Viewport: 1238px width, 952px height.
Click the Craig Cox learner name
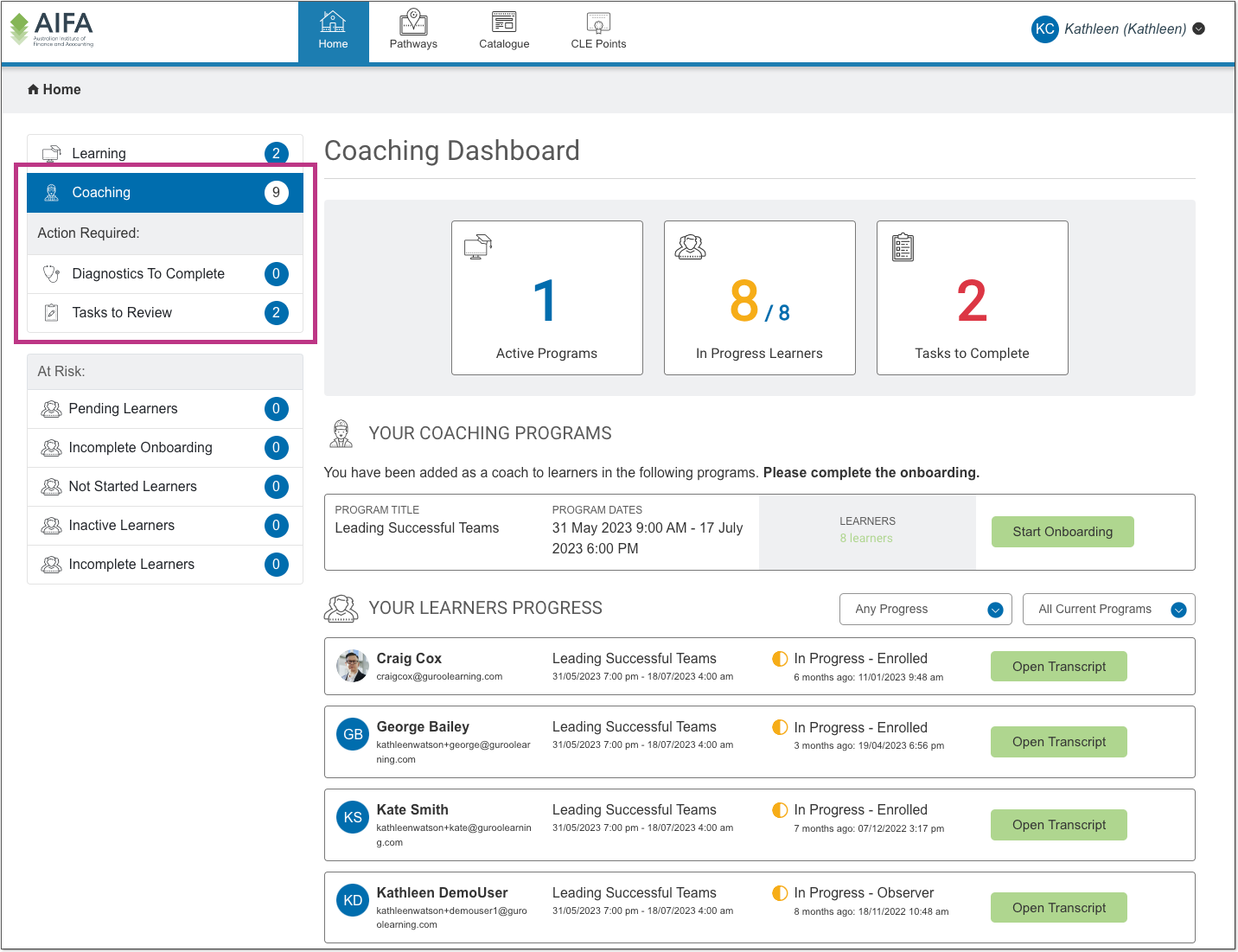409,658
